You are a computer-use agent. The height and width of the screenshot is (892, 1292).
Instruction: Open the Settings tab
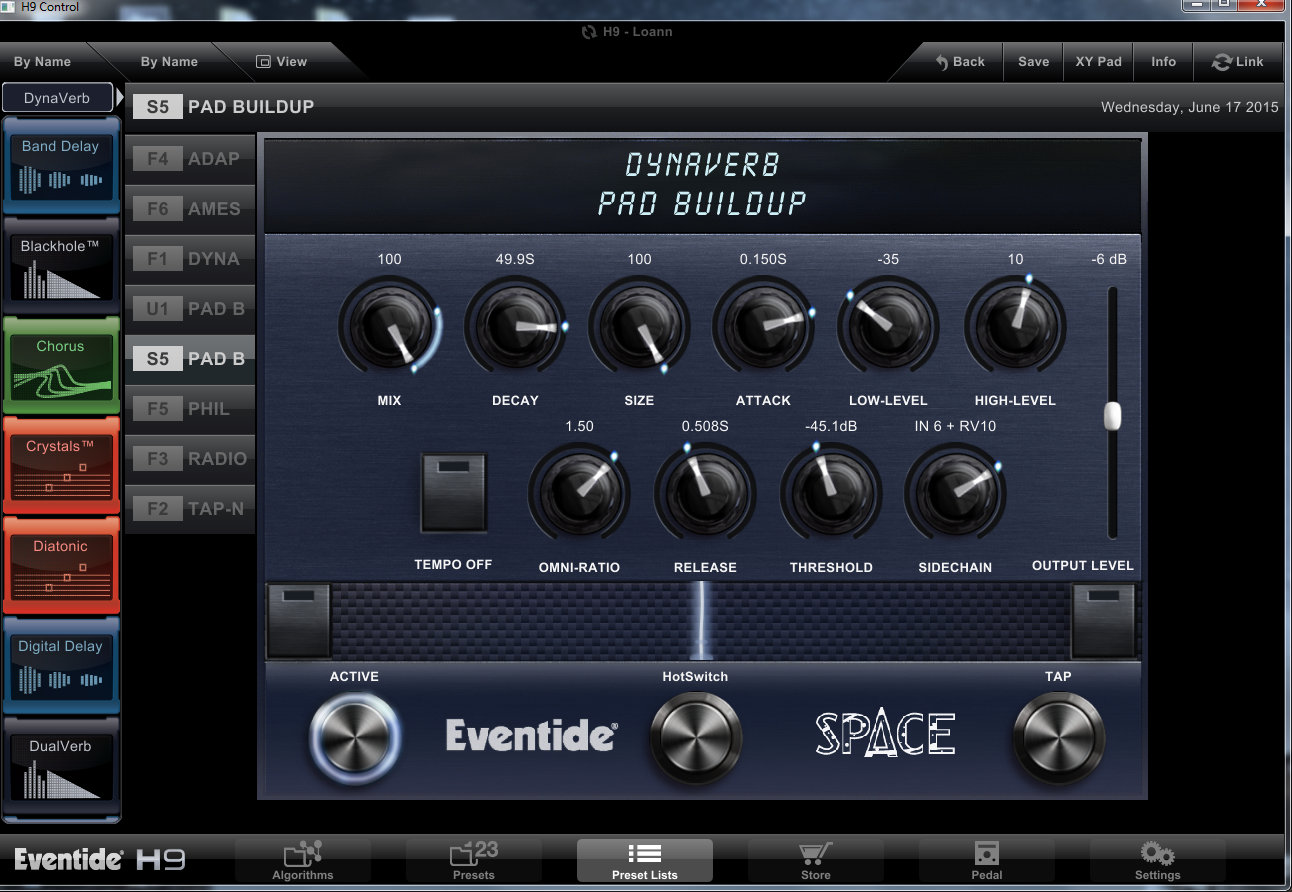click(x=1158, y=860)
